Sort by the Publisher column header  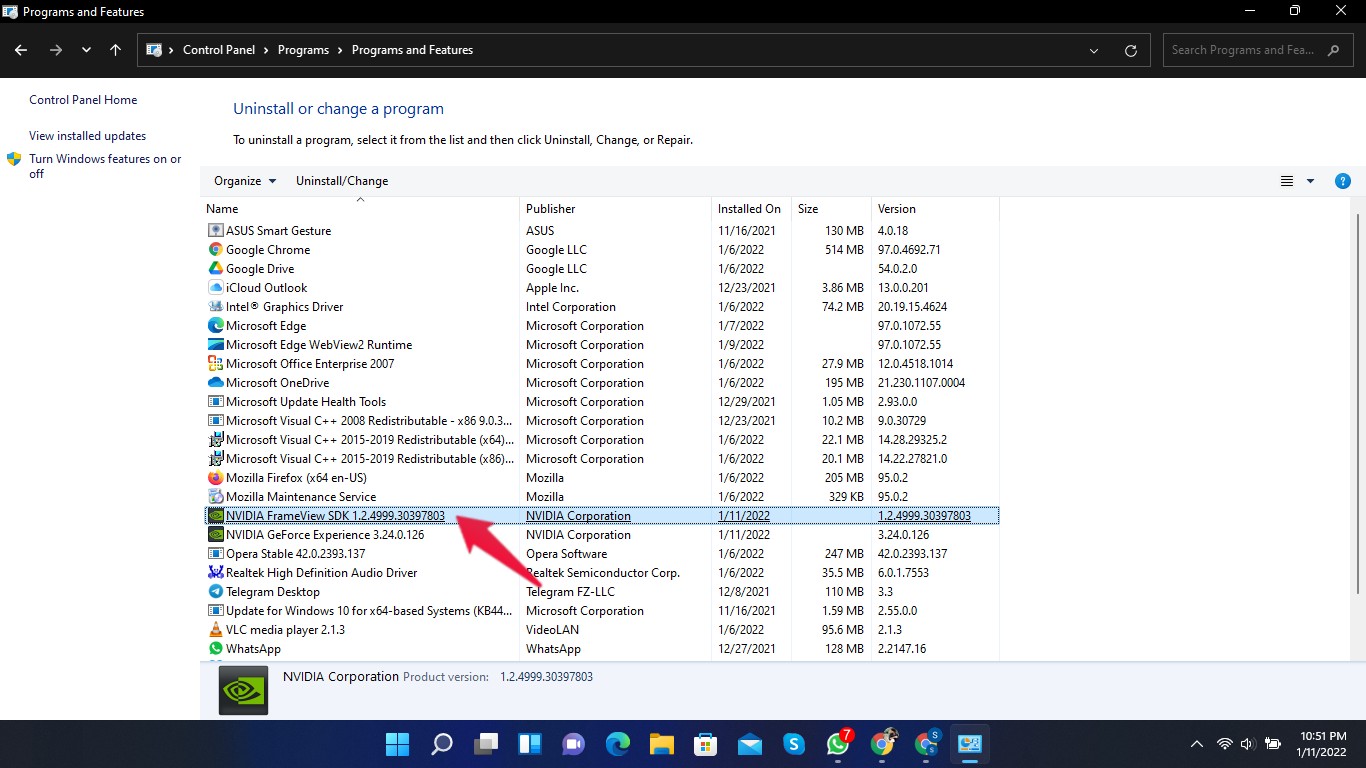coord(615,209)
